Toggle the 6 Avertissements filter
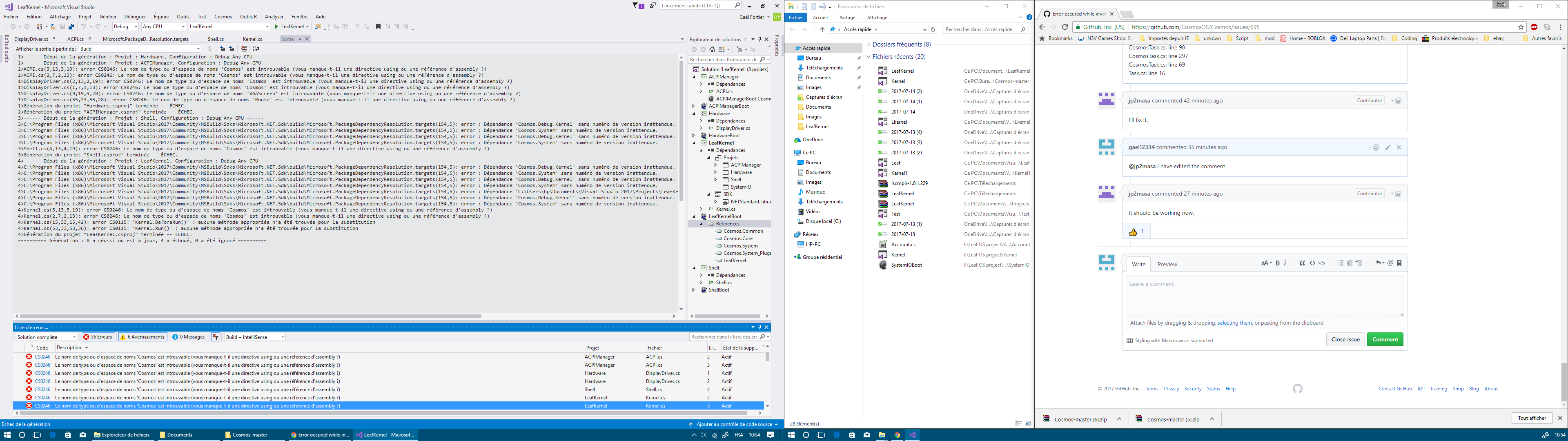Viewport: 1568px width, 441px height. point(143,337)
